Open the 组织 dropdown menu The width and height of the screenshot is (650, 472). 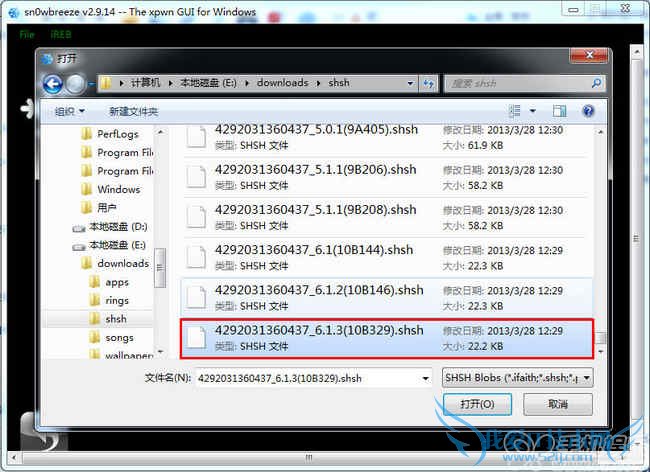click(70, 111)
